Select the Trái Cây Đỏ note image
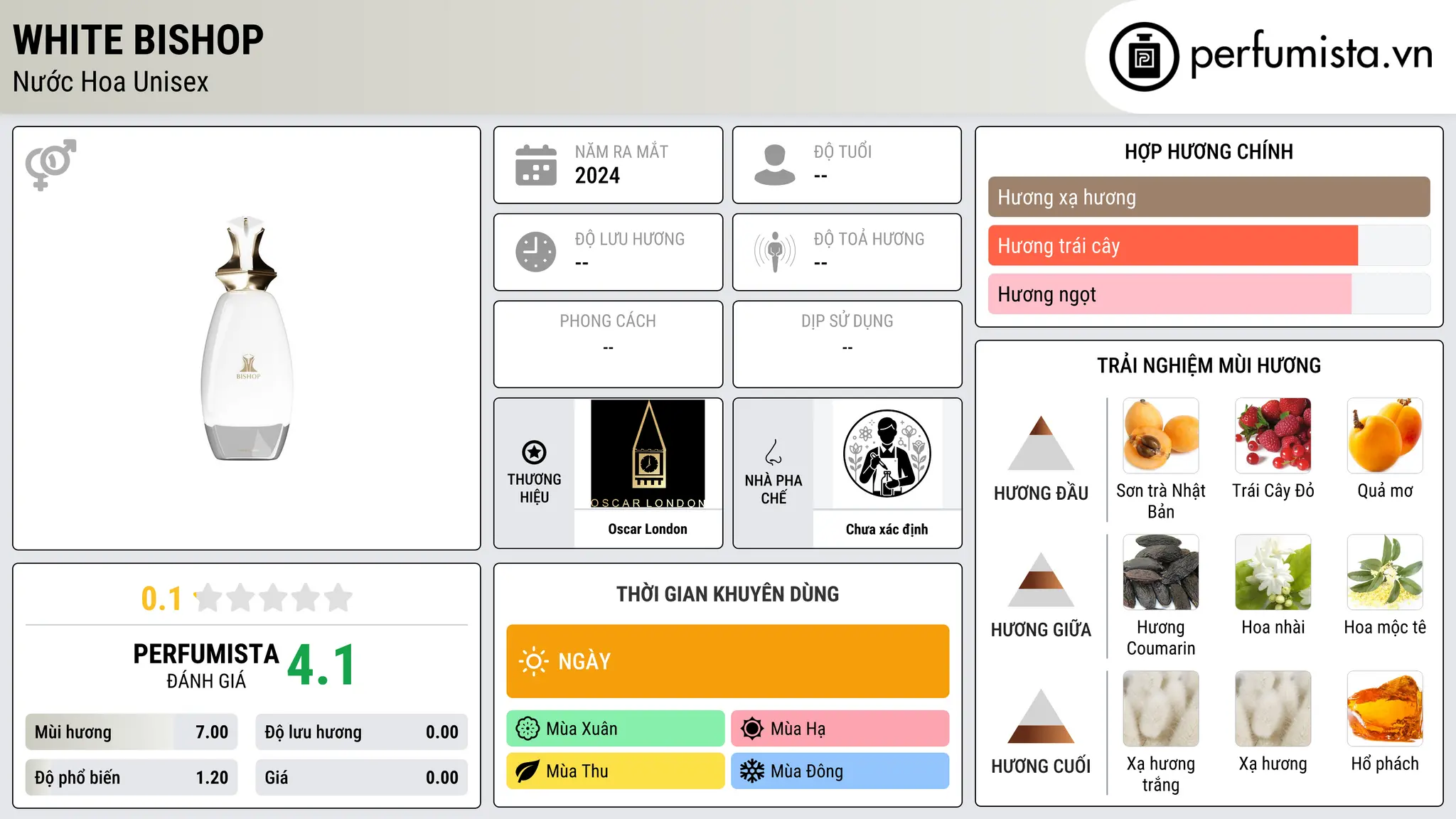Screen dimensions: 1456x819 click(1273, 436)
